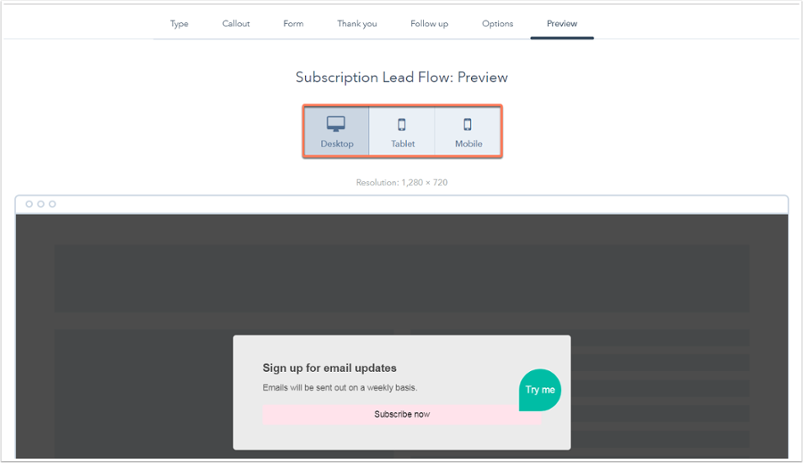
Task: Go to the Callout tab
Action: click(x=236, y=24)
